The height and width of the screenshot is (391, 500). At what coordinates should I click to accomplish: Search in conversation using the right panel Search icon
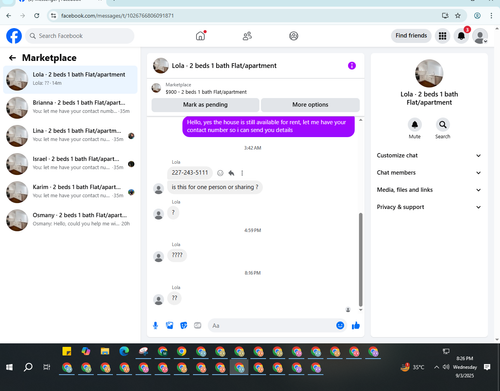(443, 125)
